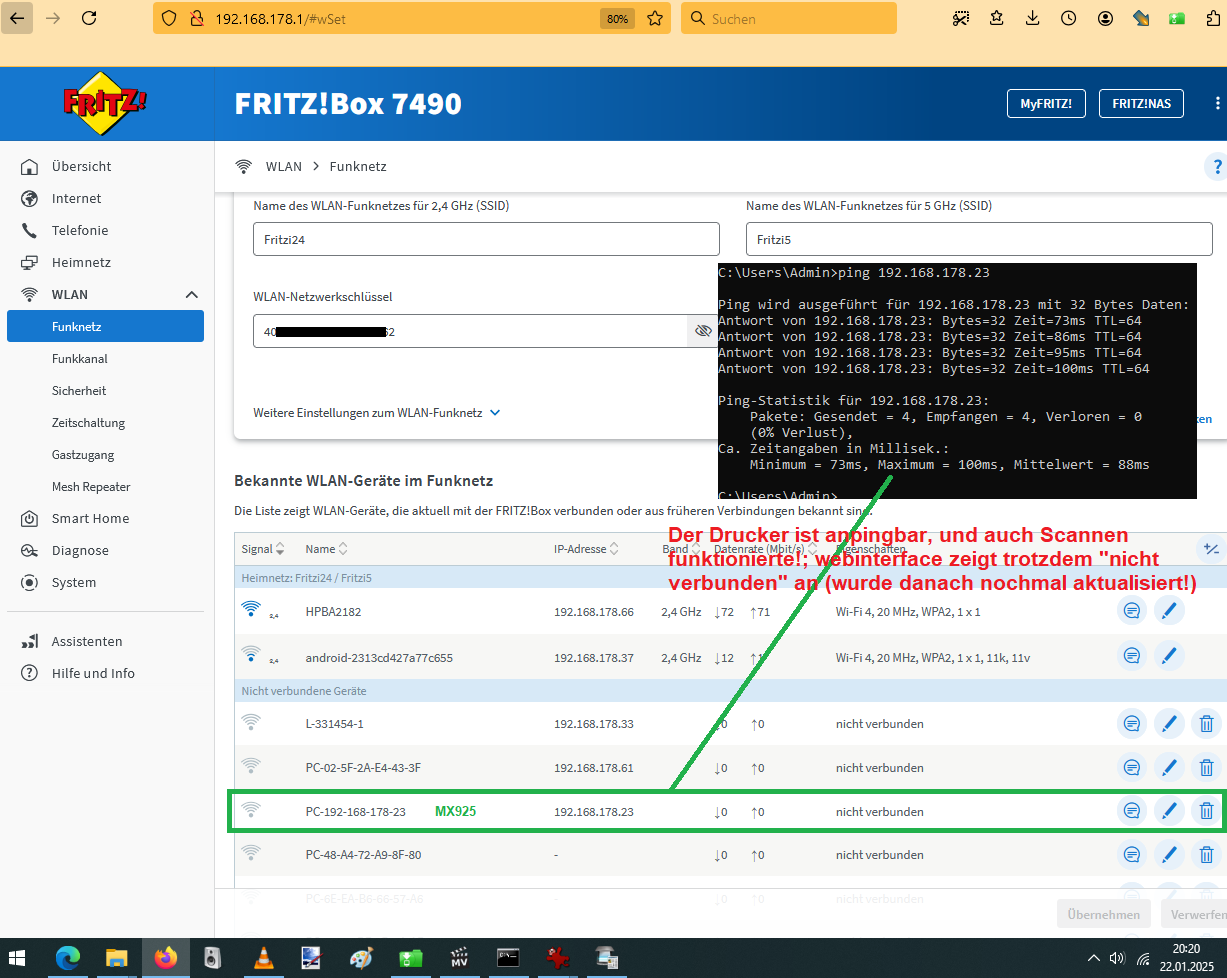Viewport: 1227px width, 978px height.
Task: Open details icon for PC-02-5F-2A-E4-43-3F
Action: [1131, 768]
